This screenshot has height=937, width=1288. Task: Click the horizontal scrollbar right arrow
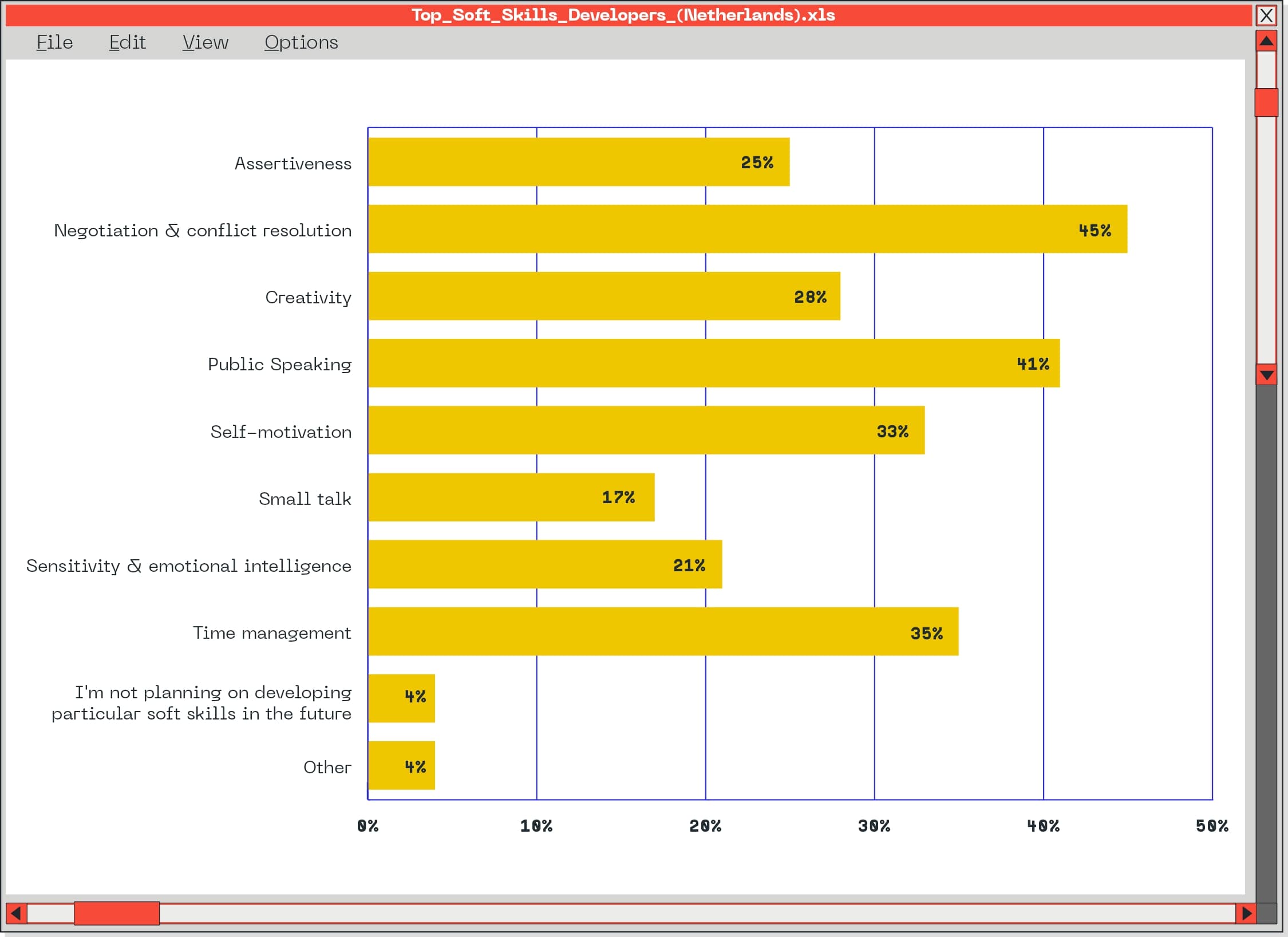tap(1246, 913)
